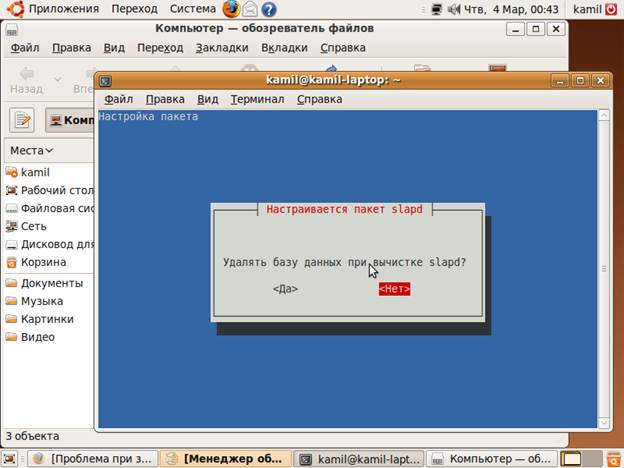Viewport: 624px width, 468px height.
Task: Open the Закладки menu in file browser
Action: click(x=222, y=47)
